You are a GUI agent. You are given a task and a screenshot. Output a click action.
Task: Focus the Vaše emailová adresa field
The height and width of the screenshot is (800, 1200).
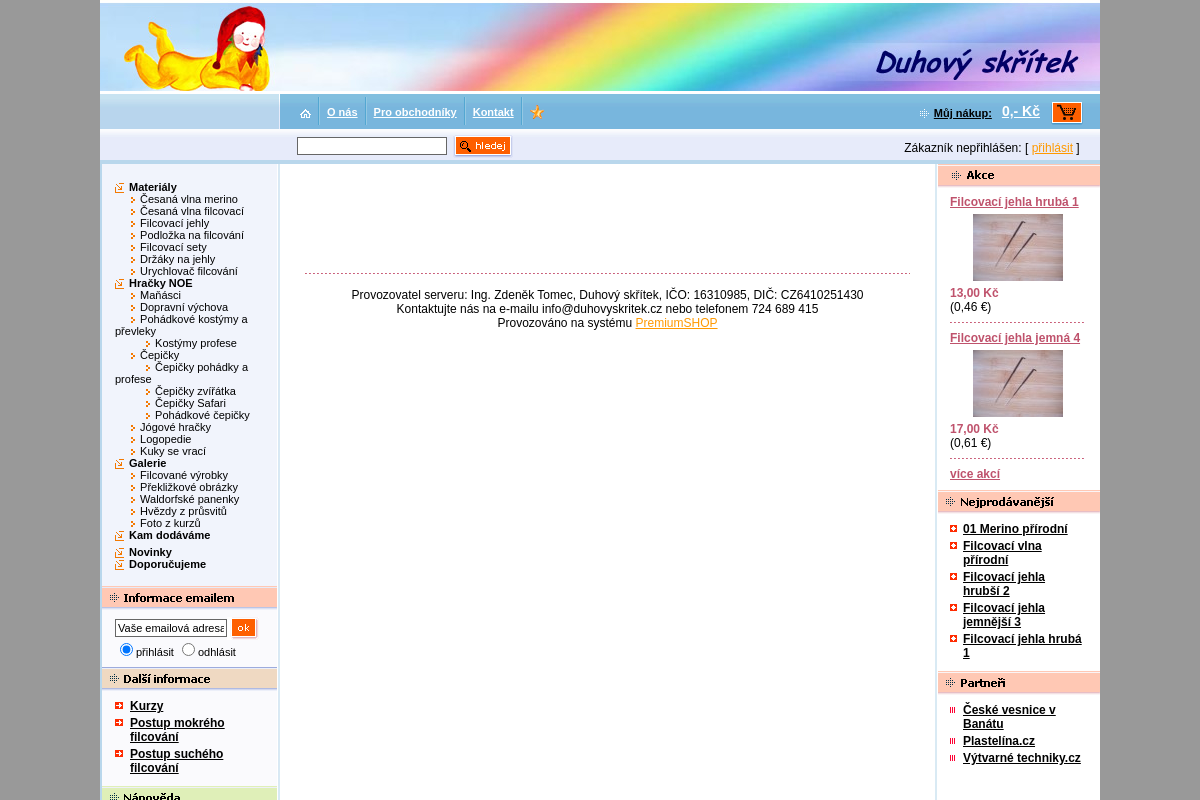tap(171, 628)
